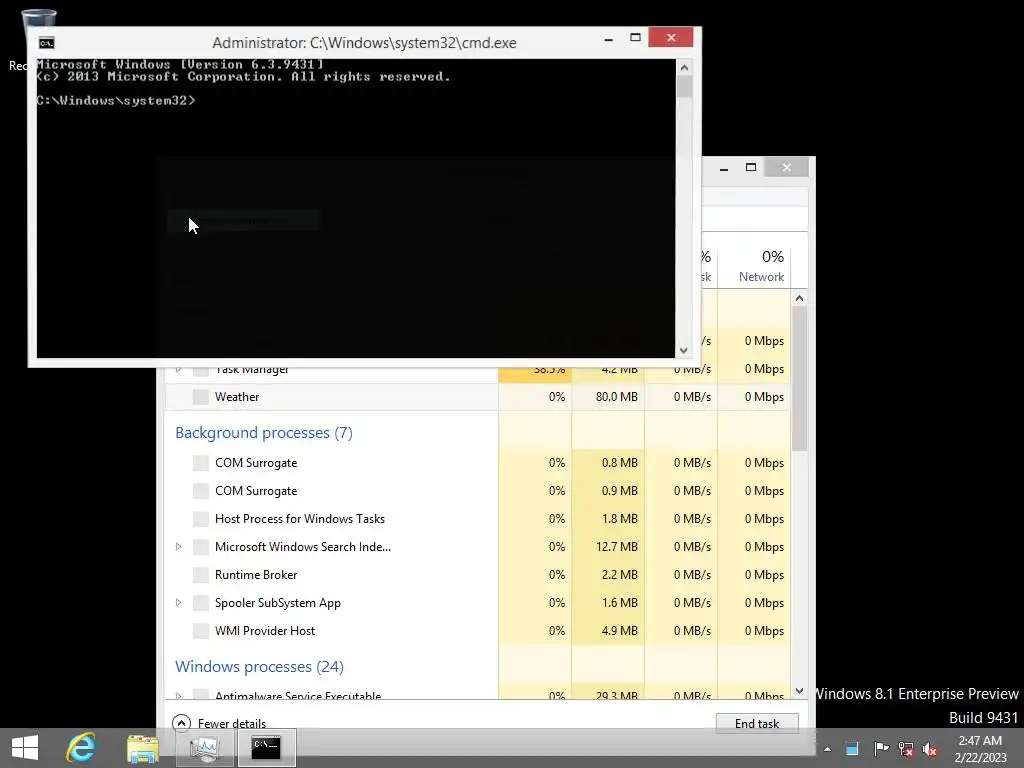Viewport: 1024px width, 768px height.
Task: Select the Spooler SubSystem App process name
Action: [x=278, y=603]
